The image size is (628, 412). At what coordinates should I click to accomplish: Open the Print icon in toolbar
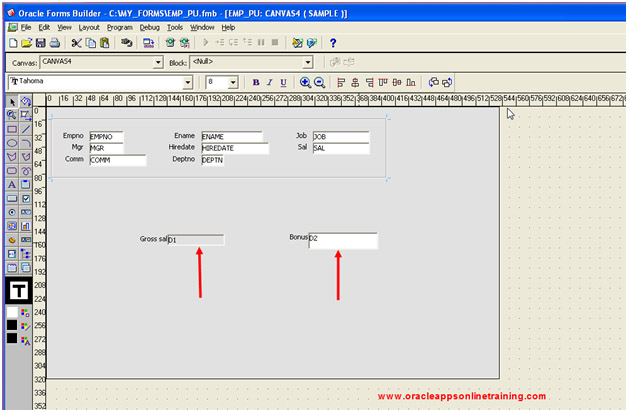pyautogui.click(x=56, y=43)
